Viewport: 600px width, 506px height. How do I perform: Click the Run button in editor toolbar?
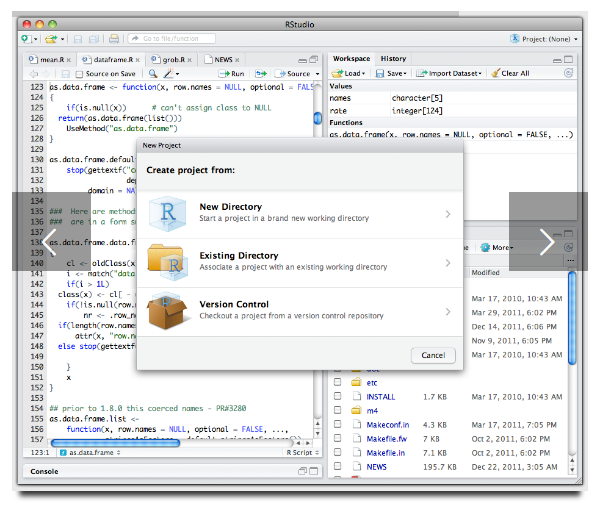[232, 73]
